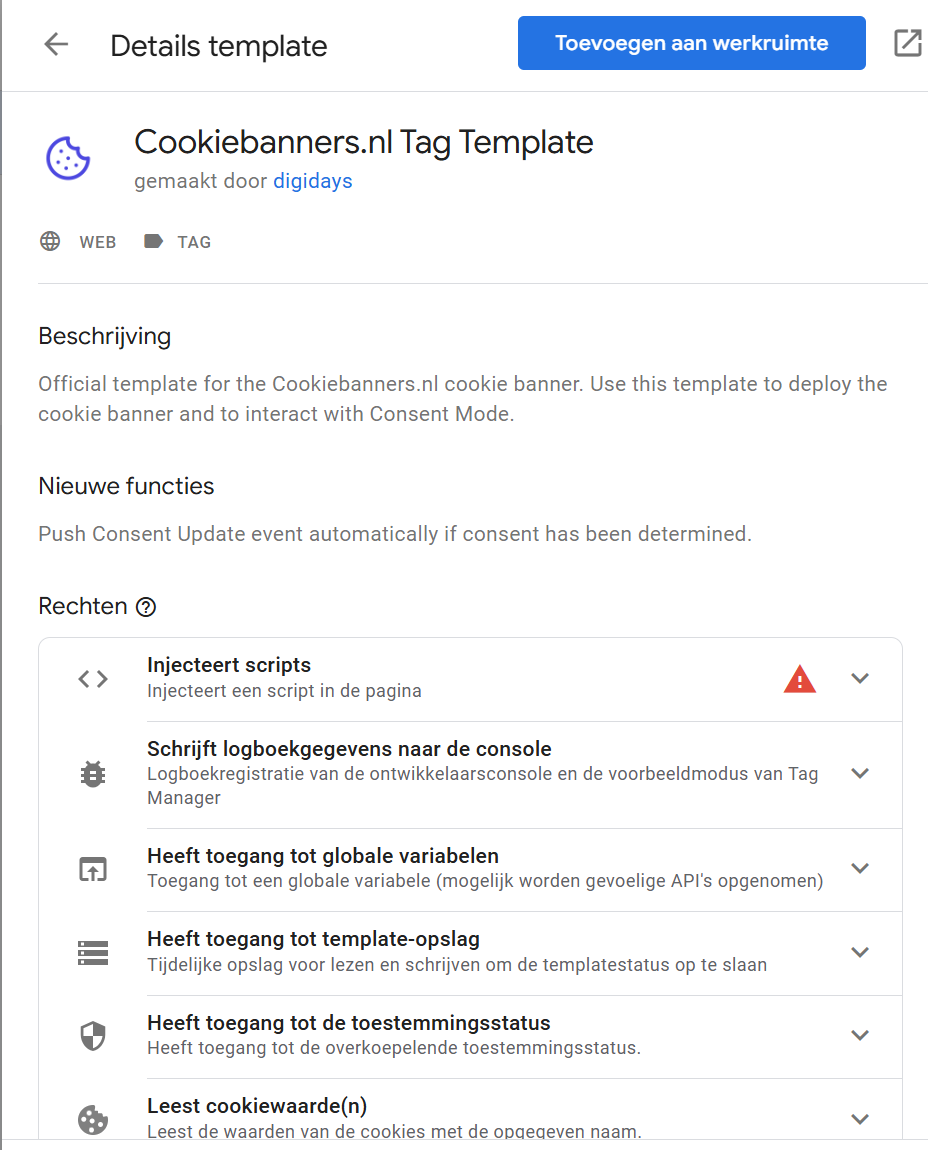
Task: Open template in new window icon
Action: coord(907,43)
